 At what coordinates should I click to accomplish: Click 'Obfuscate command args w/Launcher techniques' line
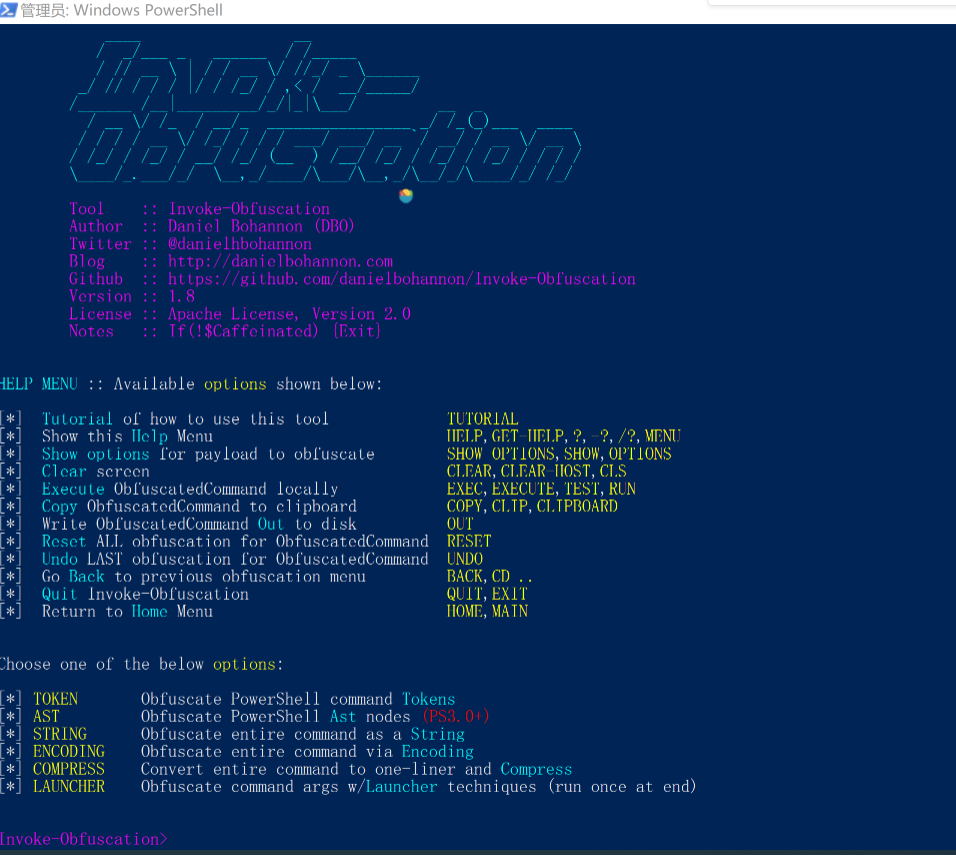(419, 787)
